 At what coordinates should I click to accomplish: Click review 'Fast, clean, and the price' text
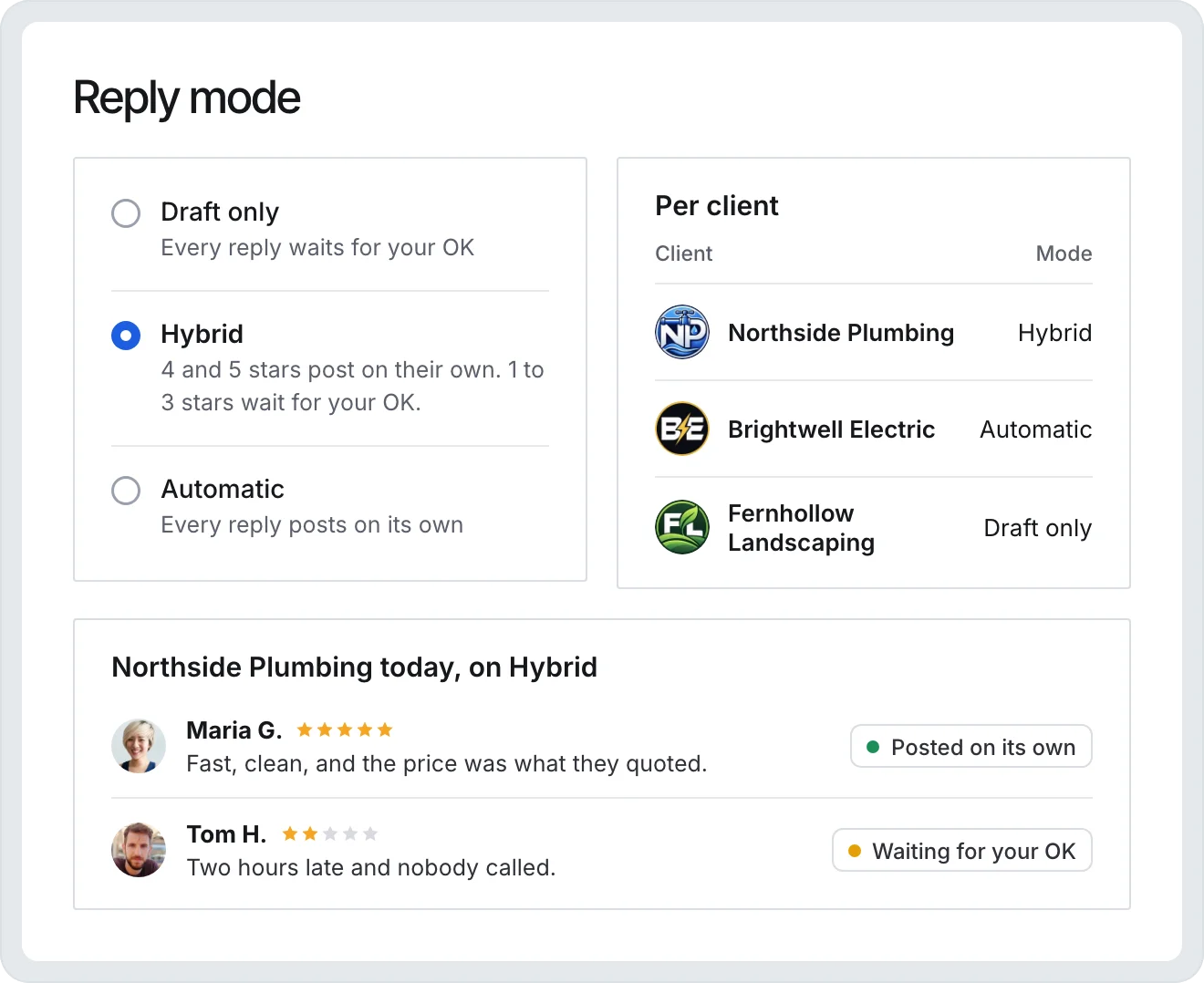point(447,764)
